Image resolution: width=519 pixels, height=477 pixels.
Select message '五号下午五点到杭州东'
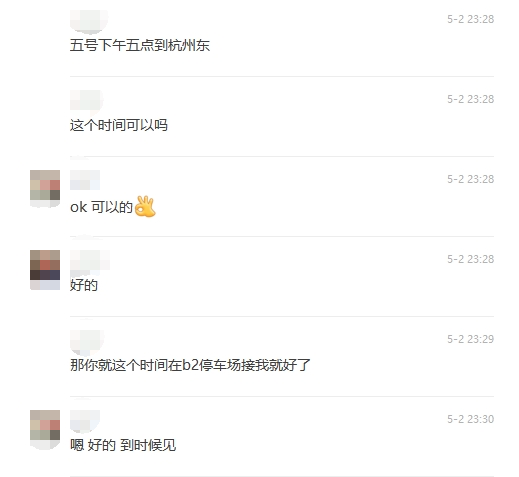click(140, 45)
